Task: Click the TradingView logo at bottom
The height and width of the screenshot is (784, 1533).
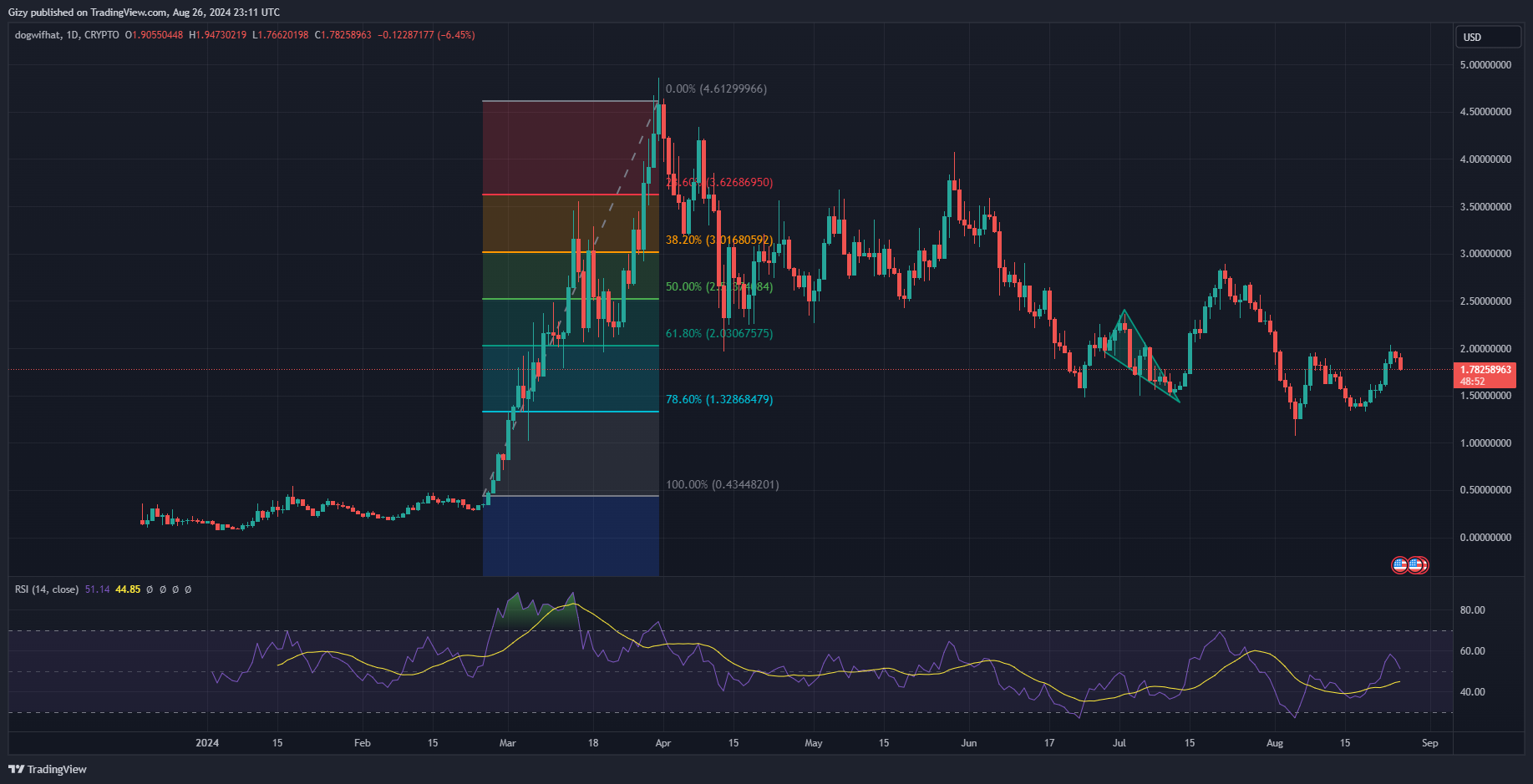Action: click(x=48, y=769)
